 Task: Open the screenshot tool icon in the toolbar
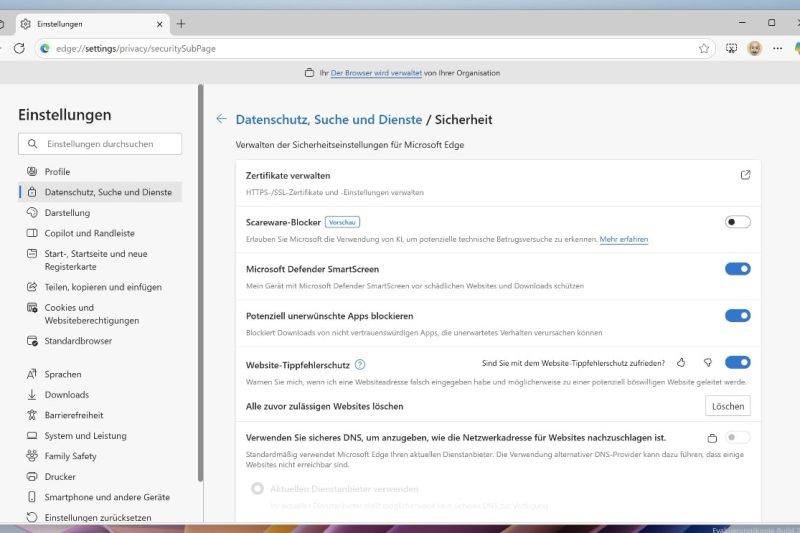(x=731, y=48)
